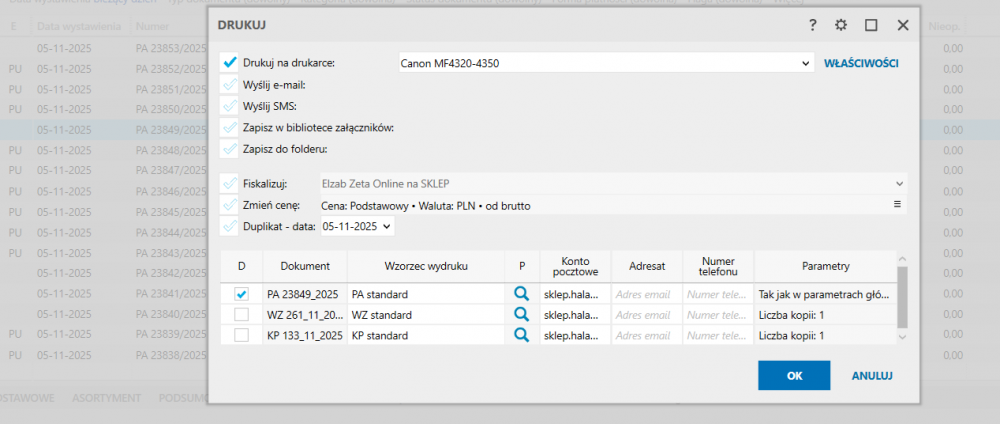Expand the Canon MF4320-4350 printer dropdown
This screenshot has width=1000, height=424.
click(806, 63)
